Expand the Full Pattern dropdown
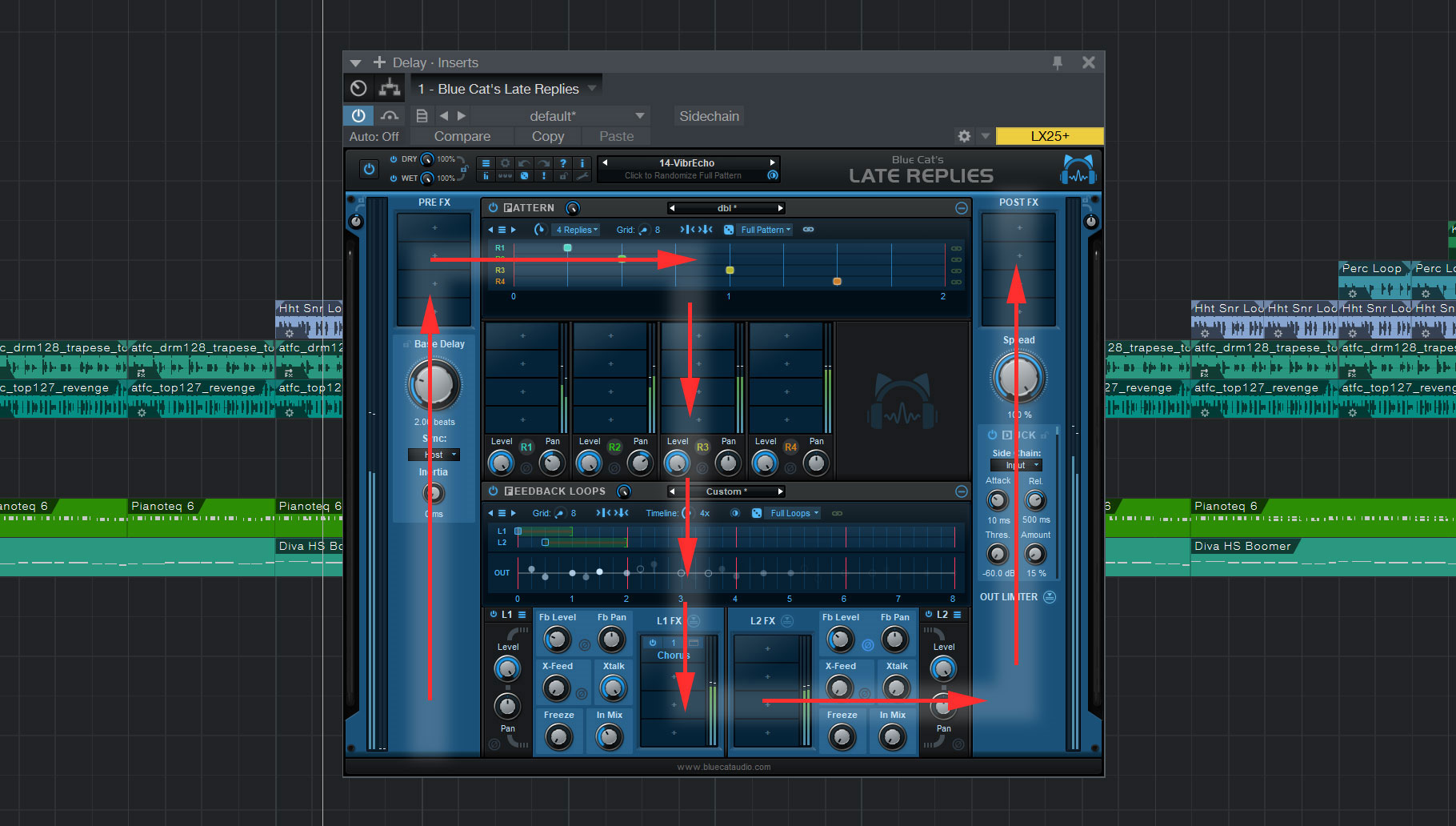The height and width of the screenshot is (826, 1456). (766, 230)
